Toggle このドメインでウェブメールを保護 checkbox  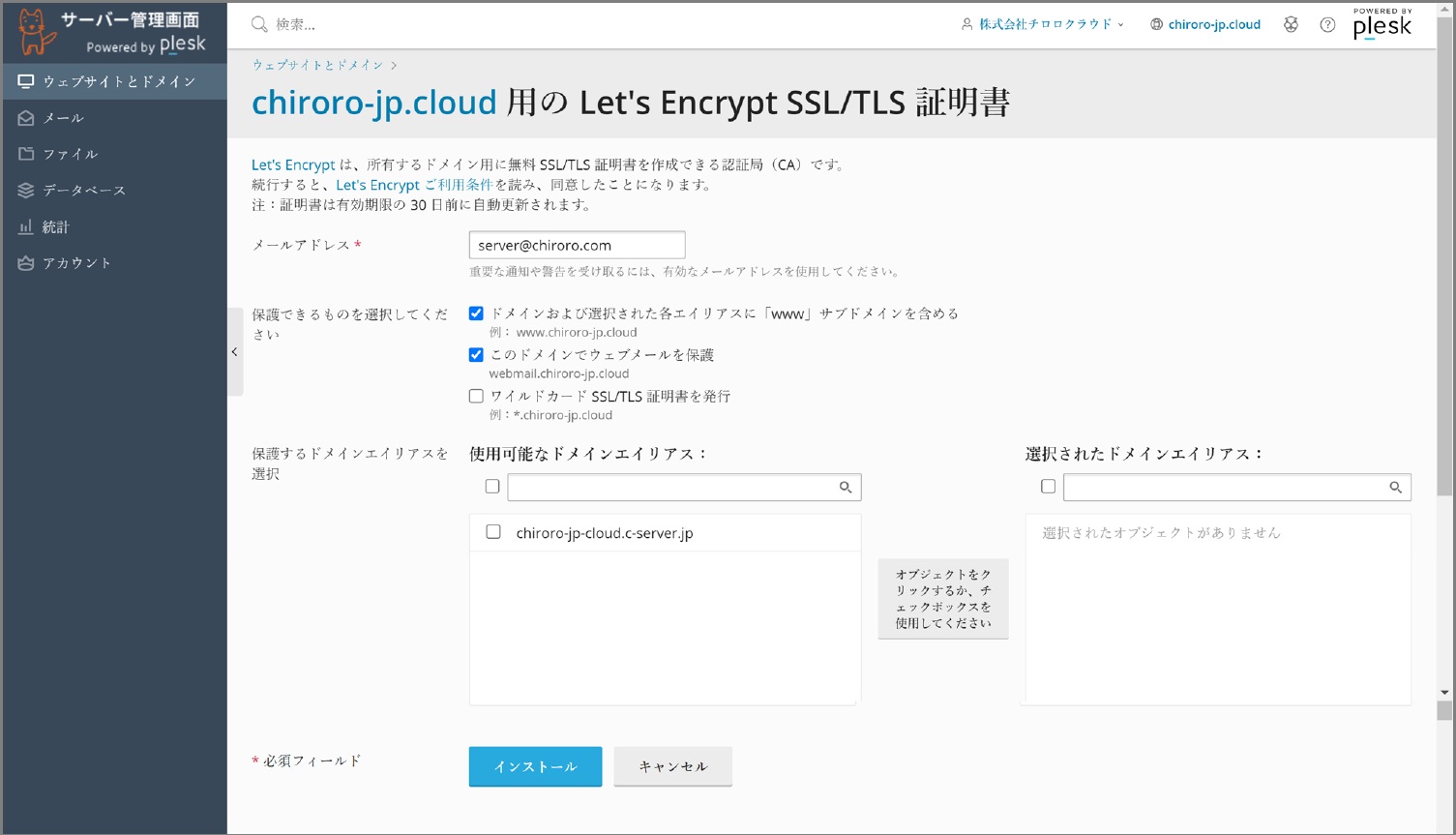coord(476,355)
